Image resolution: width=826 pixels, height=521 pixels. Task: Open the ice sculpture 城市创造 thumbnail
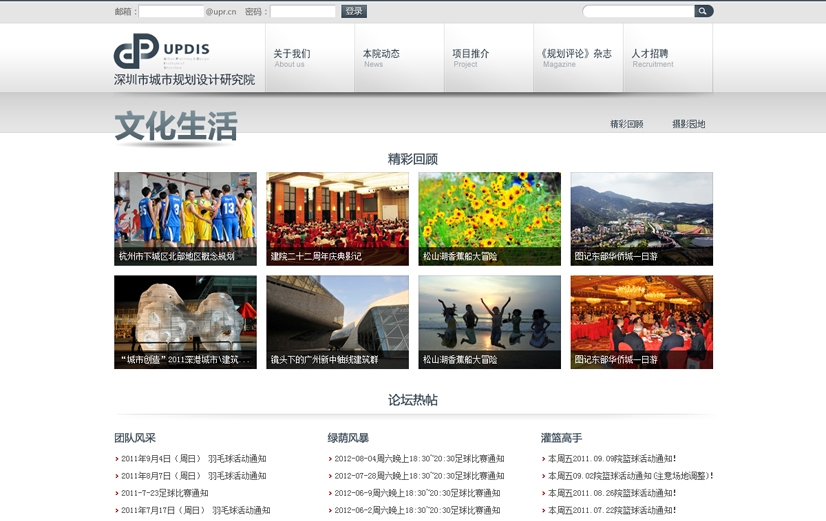[185, 322]
